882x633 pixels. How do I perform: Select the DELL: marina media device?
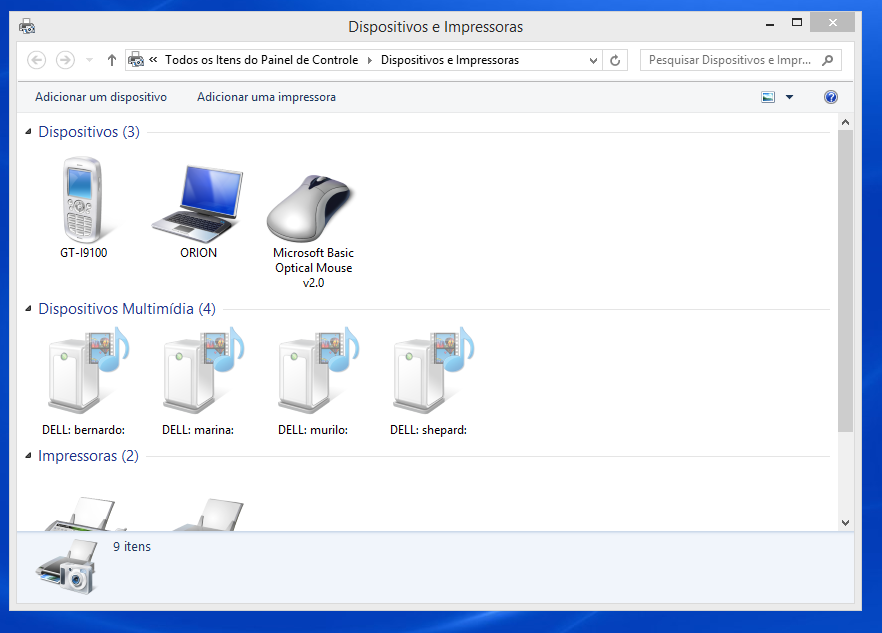[198, 373]
